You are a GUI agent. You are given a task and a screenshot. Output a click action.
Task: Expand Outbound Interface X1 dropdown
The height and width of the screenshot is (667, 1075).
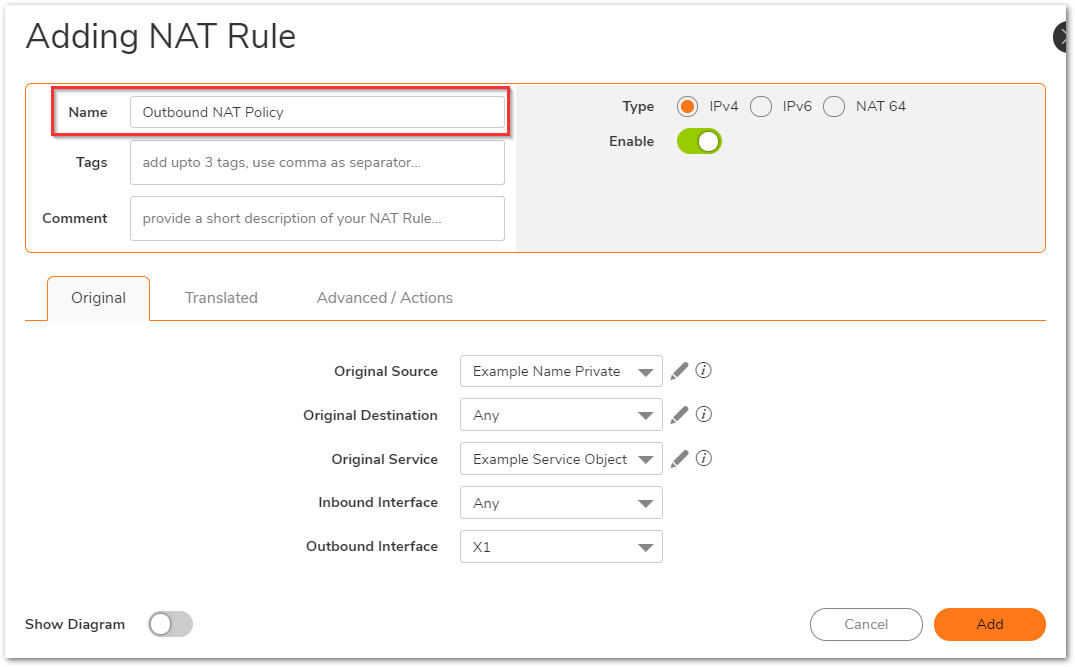click(561, 547)
